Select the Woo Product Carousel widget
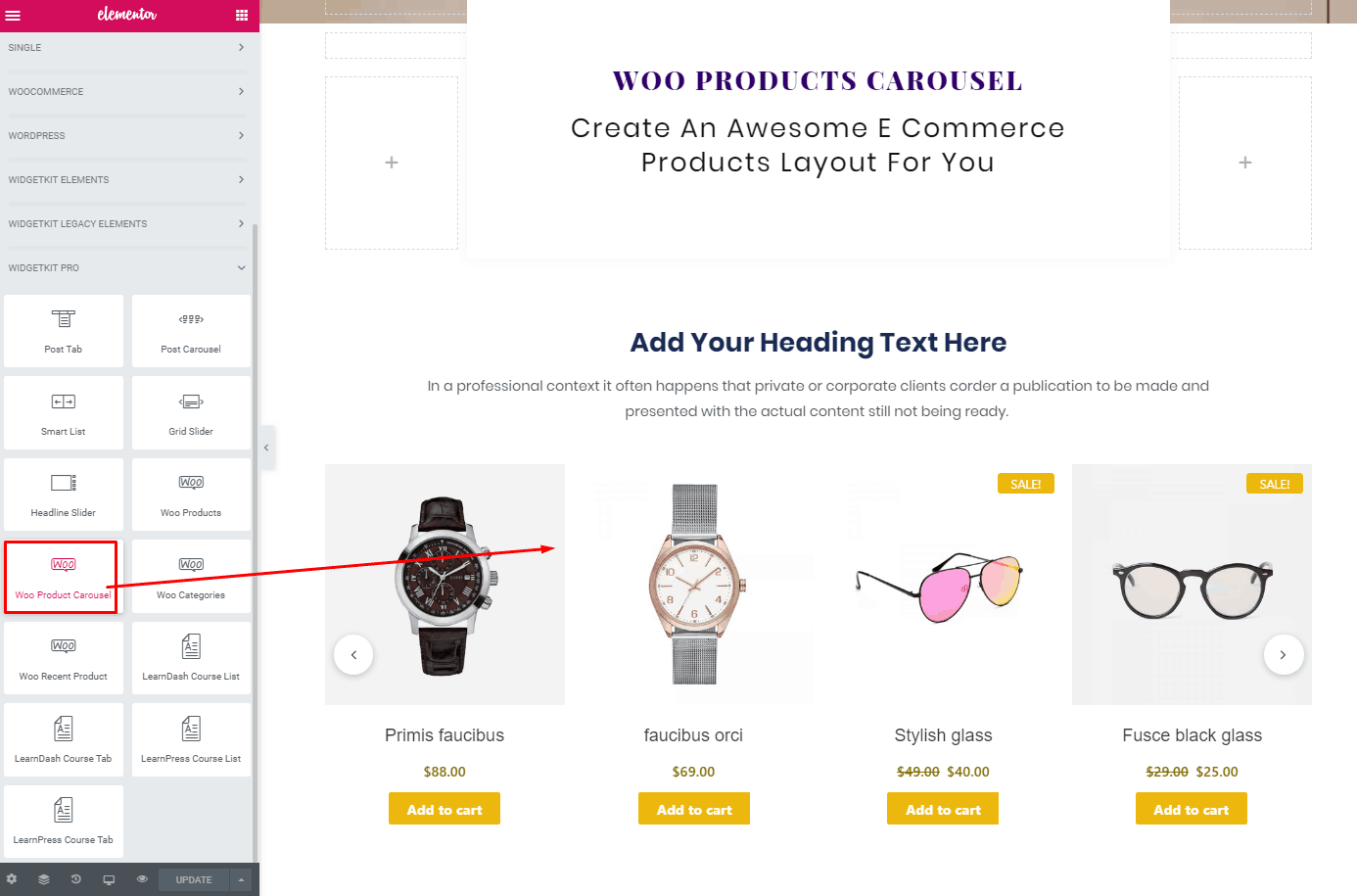1357x896 pixels. [x=61, y=576]
